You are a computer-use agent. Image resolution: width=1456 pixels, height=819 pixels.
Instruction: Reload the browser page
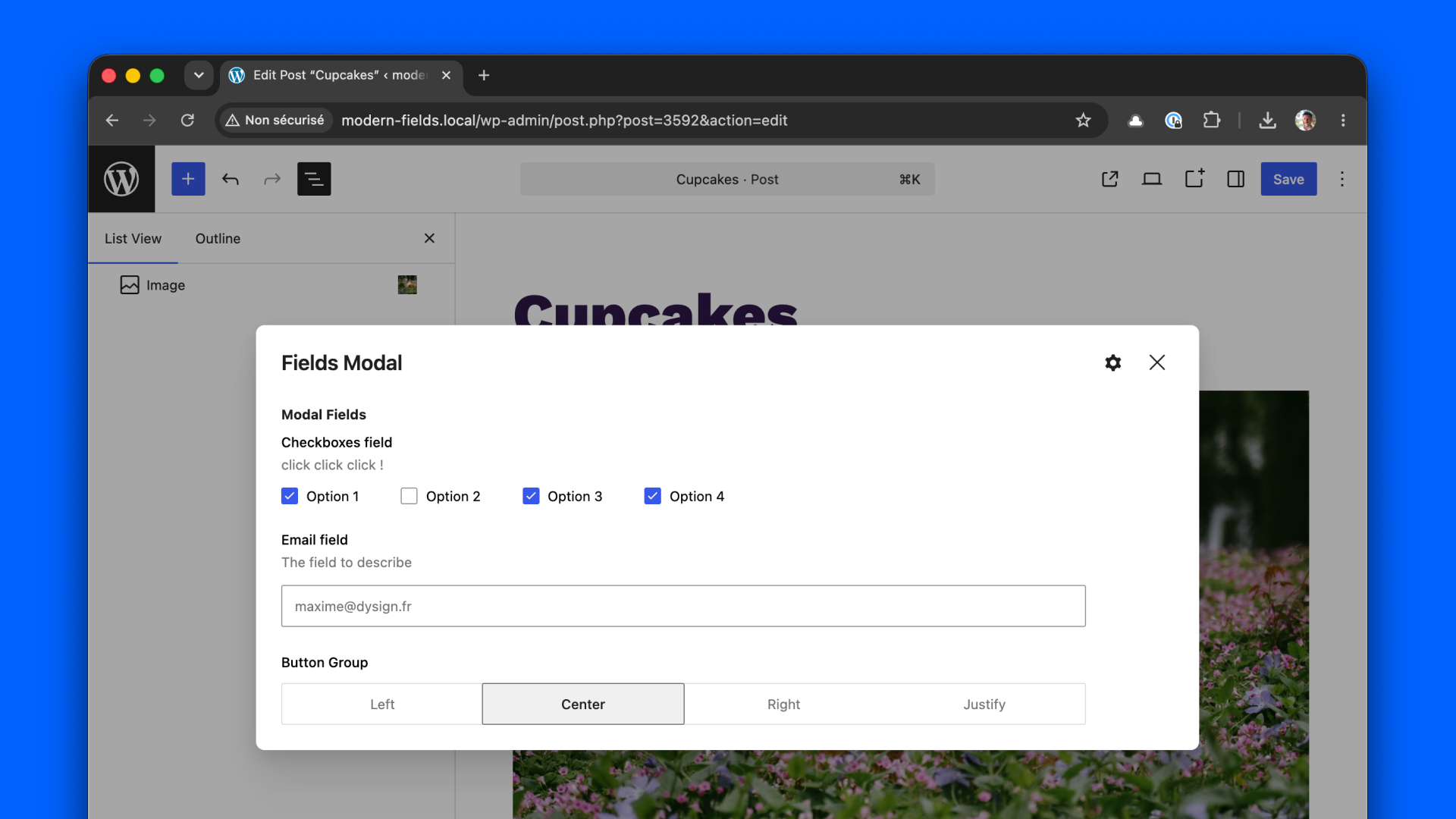pos(187,120)
